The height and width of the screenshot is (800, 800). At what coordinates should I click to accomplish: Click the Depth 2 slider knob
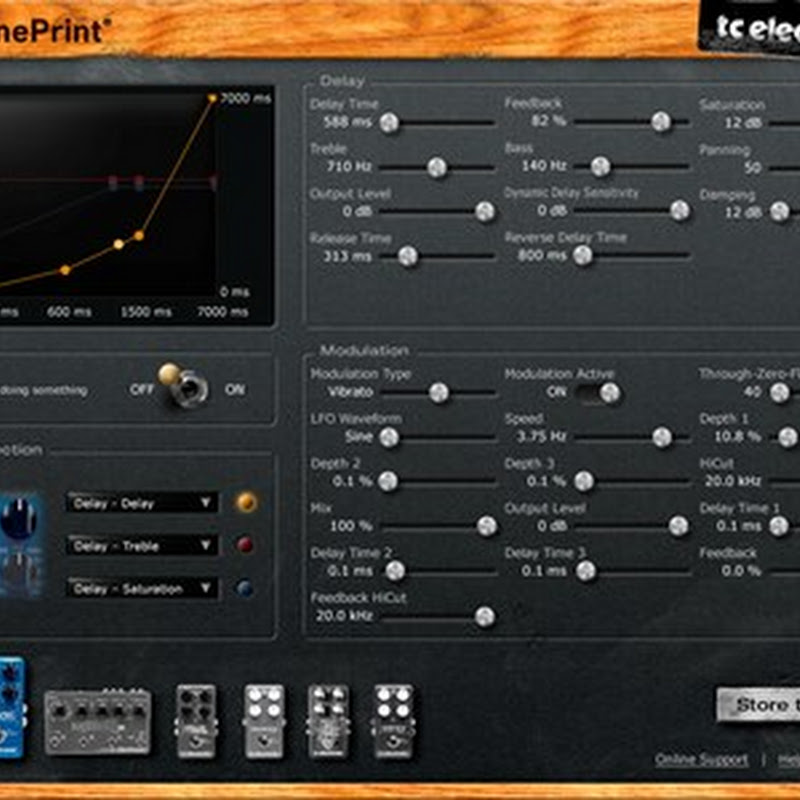point(388,481)
